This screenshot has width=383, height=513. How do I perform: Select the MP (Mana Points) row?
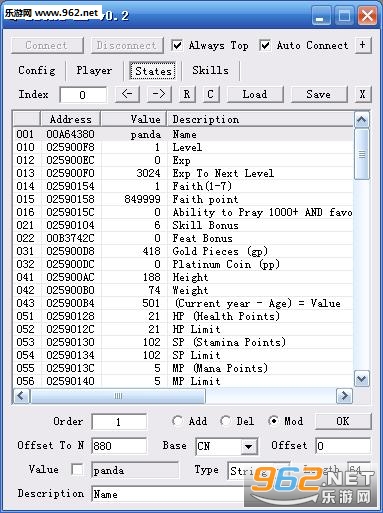click(183, 368)
